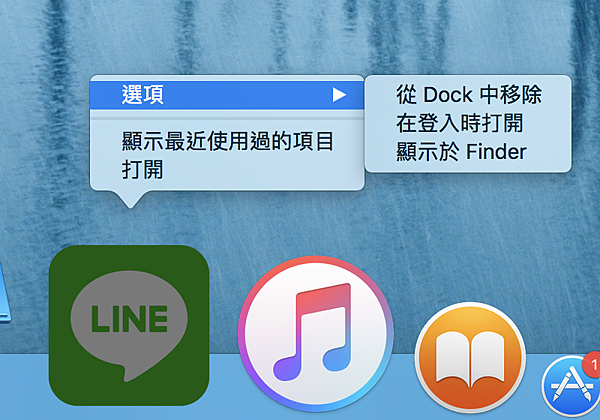600x420 pixels.
Task: Expand the 選項 submenu arrow
Action: (339, 94)
